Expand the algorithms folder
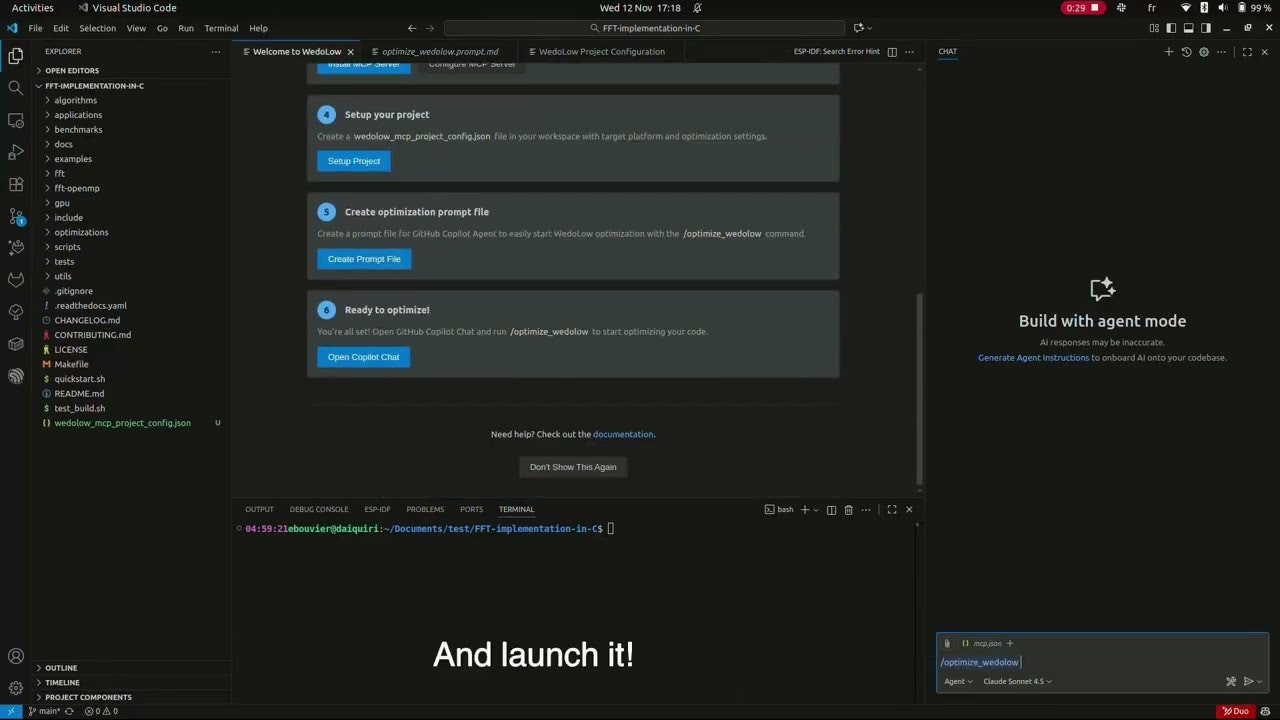Viewport: 1280px width, 720px height. pos(75,100)
